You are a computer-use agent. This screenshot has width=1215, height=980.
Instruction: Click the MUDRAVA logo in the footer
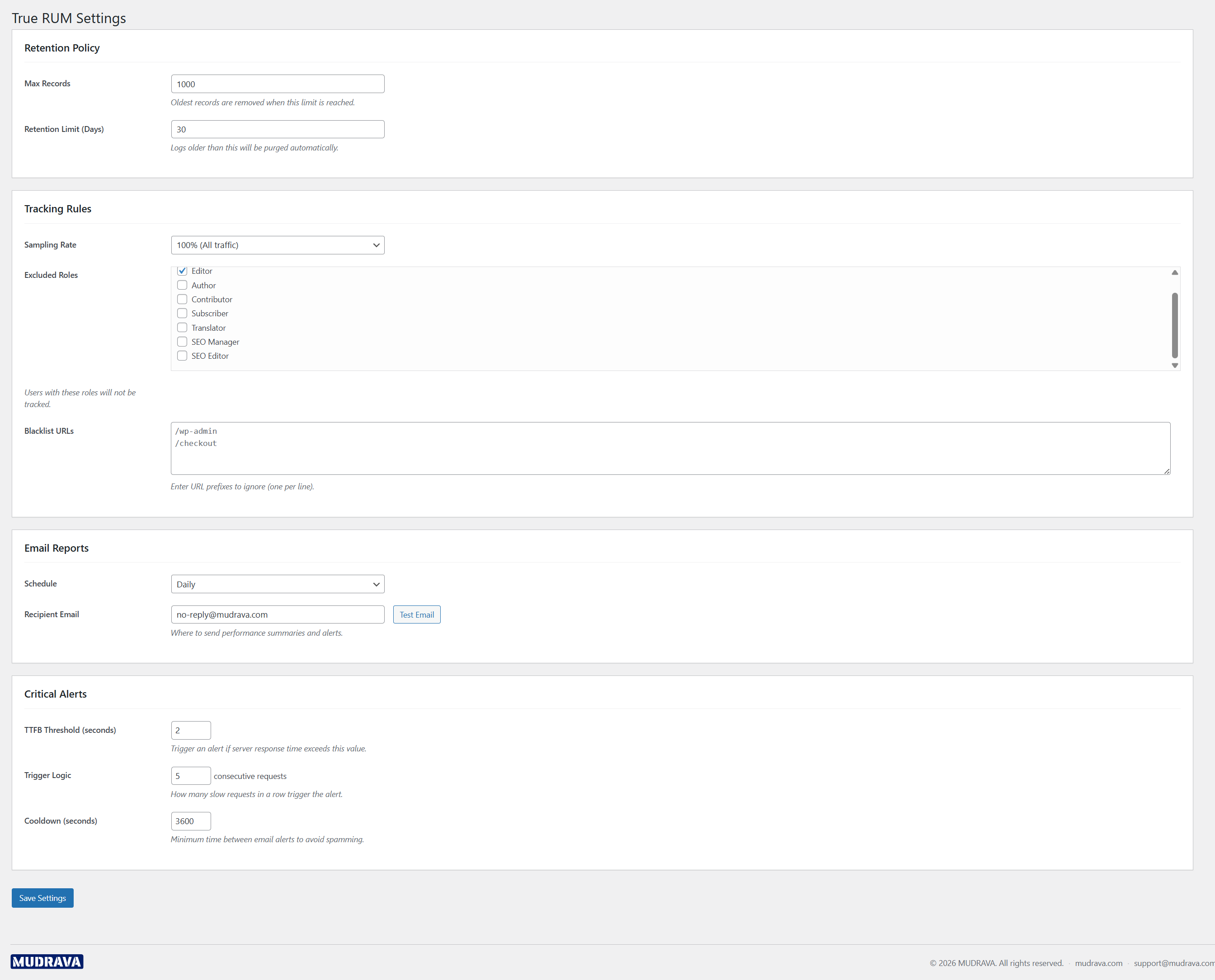tap(47, 961)
